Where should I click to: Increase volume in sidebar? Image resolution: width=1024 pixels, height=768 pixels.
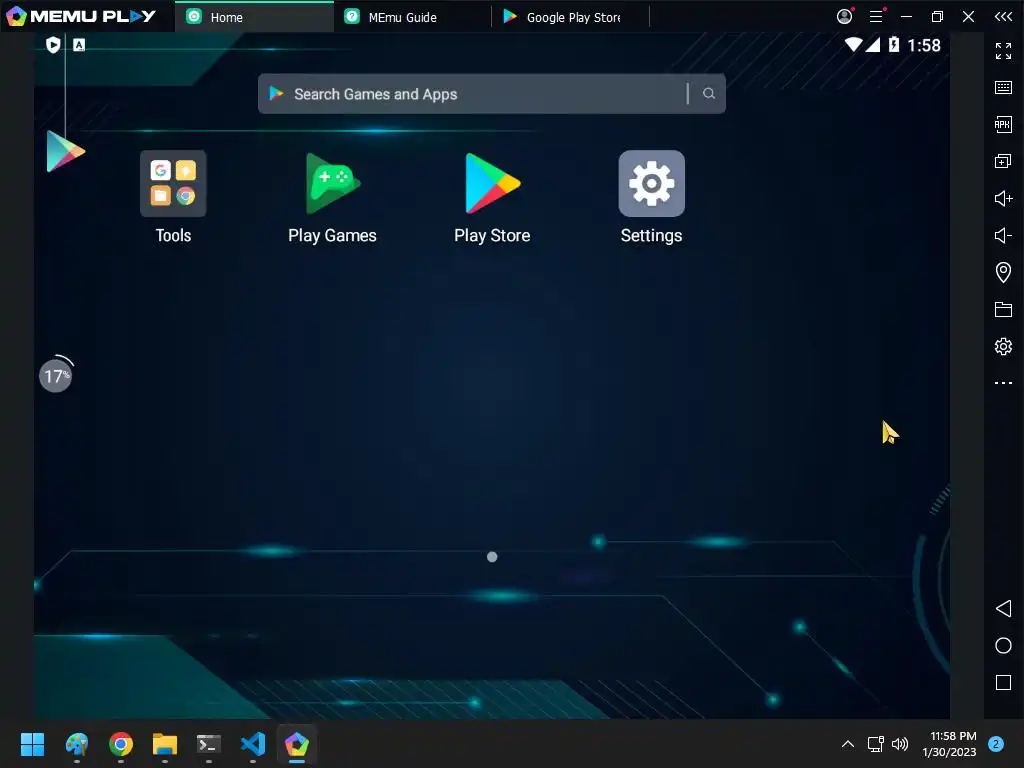point(1003,198)
